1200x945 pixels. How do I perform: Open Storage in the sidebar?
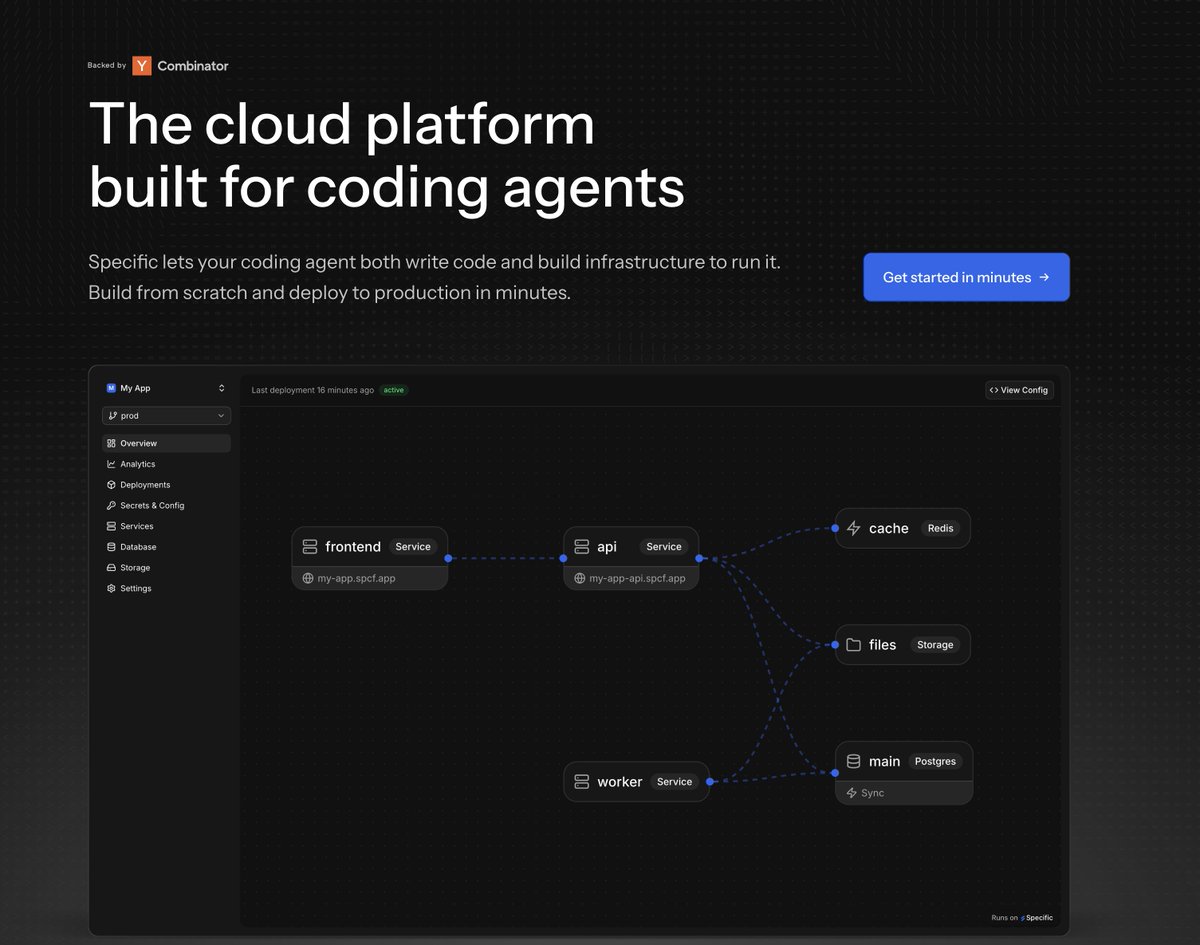(x=166, y=568)
